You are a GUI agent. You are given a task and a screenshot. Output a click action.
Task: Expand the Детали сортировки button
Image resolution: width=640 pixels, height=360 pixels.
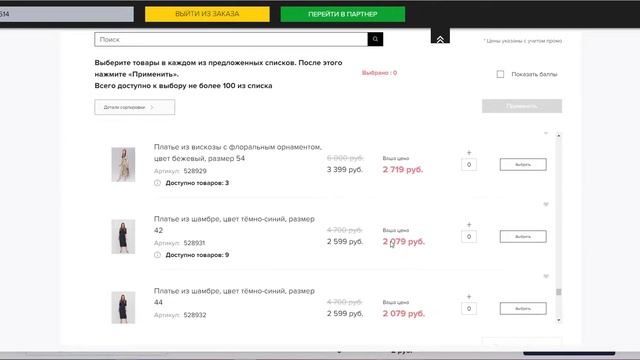pos(135,107)
